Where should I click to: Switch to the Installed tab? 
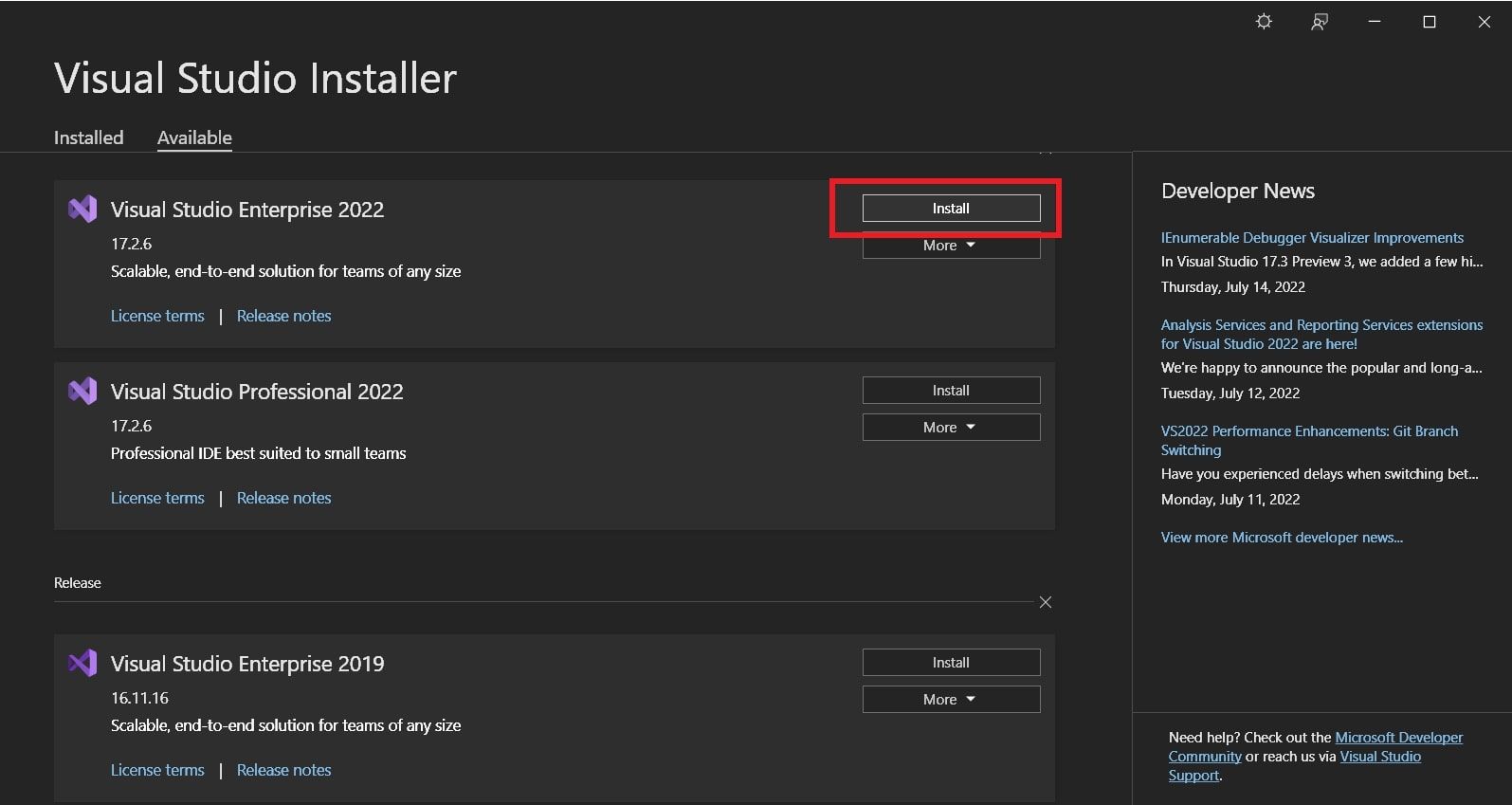(x=88, y=137)
